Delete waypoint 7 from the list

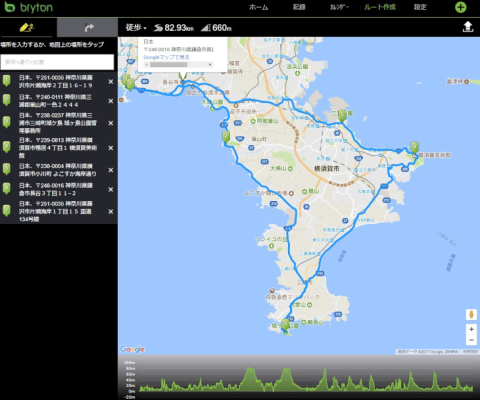(x=111, y=211)
